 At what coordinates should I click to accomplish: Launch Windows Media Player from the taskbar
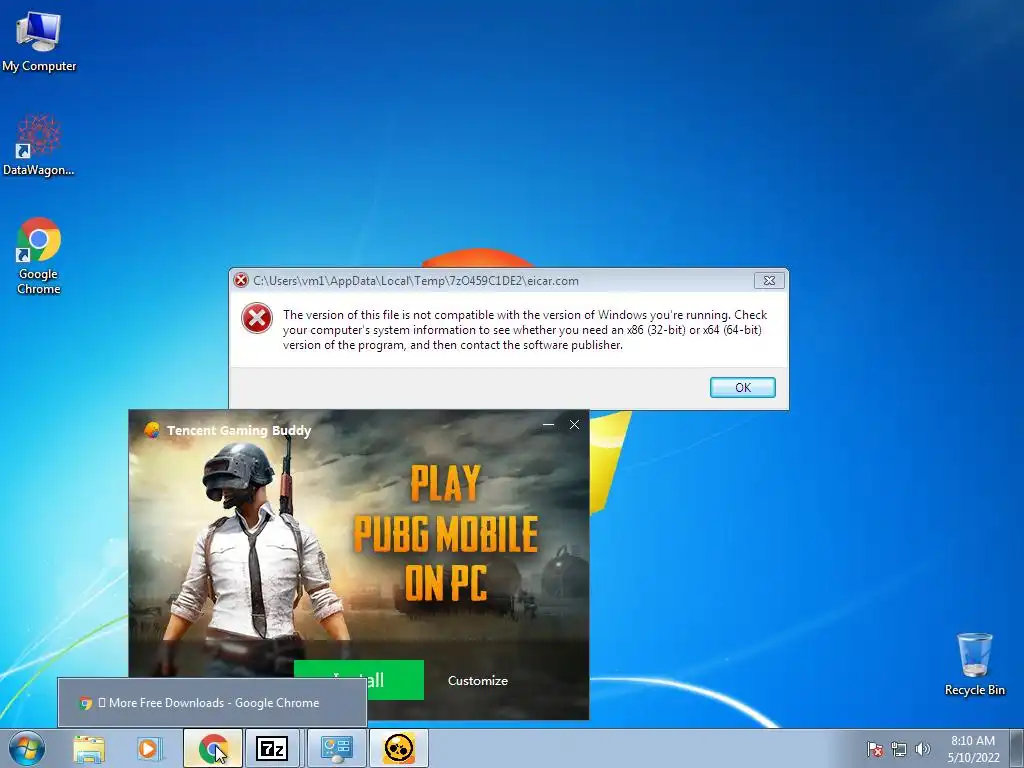[149, 748]
